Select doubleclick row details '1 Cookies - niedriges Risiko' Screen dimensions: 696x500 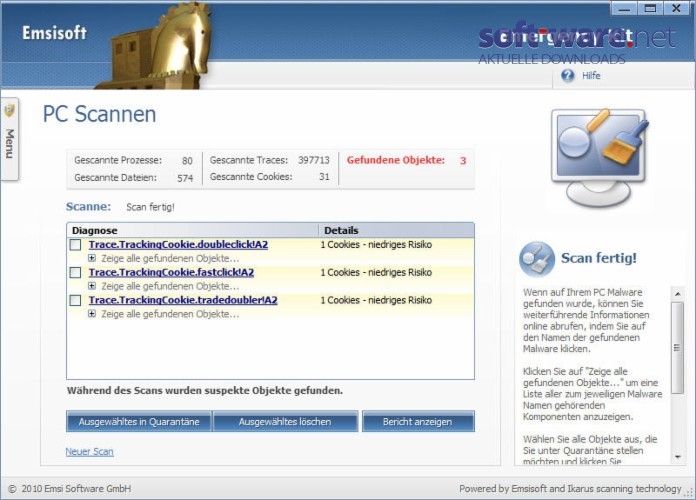coord(376,245)
